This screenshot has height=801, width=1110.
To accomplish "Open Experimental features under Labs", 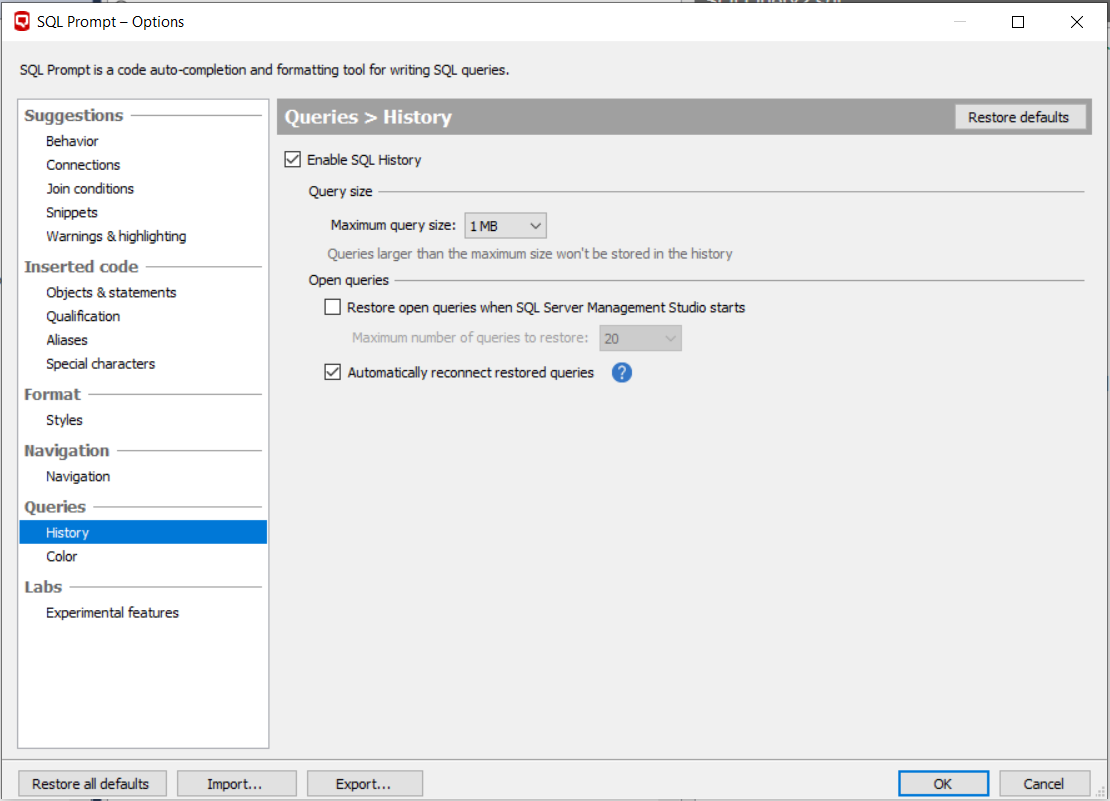I will [113, 613].
